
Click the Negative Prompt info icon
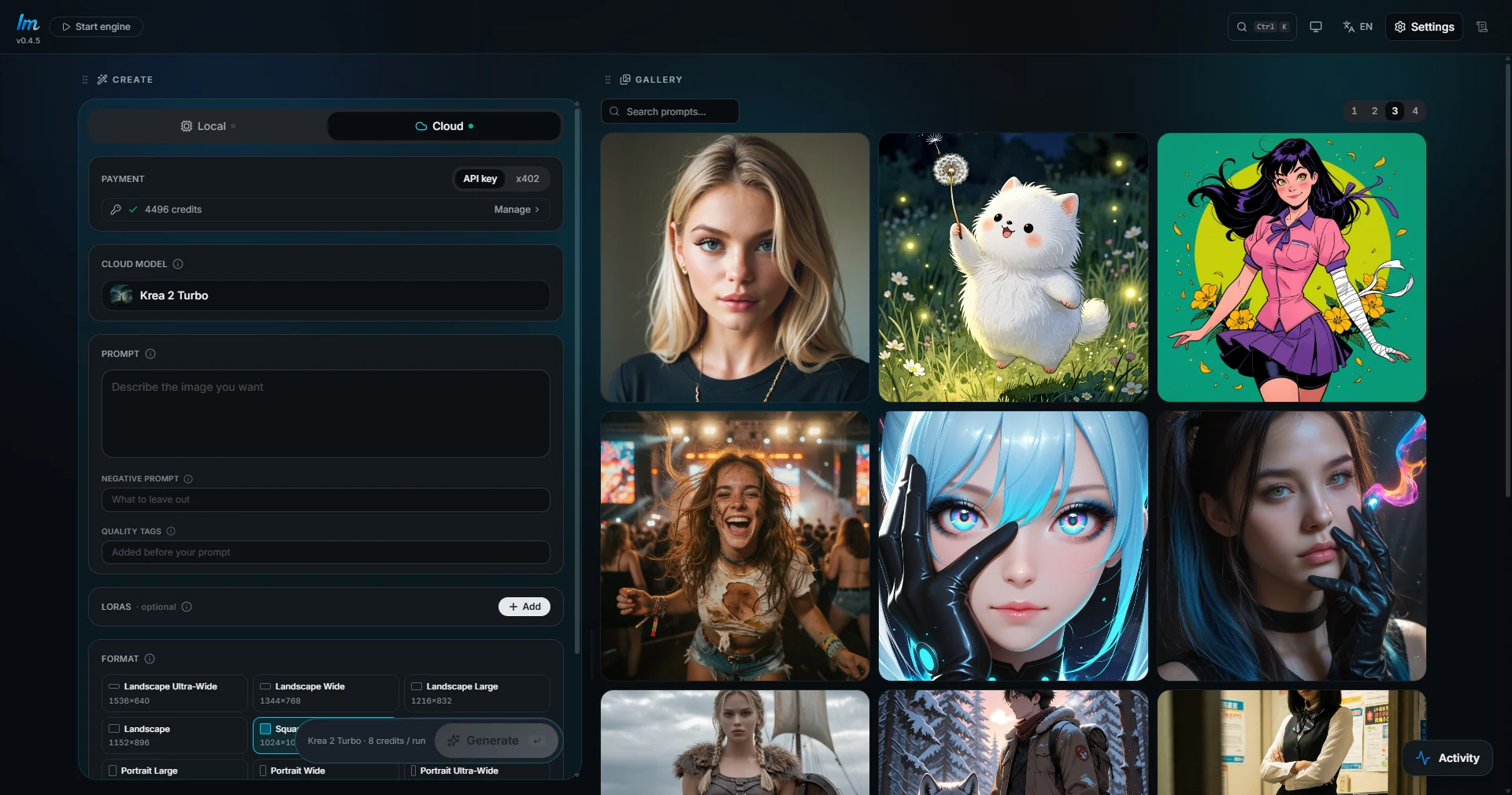pos(188,479)
